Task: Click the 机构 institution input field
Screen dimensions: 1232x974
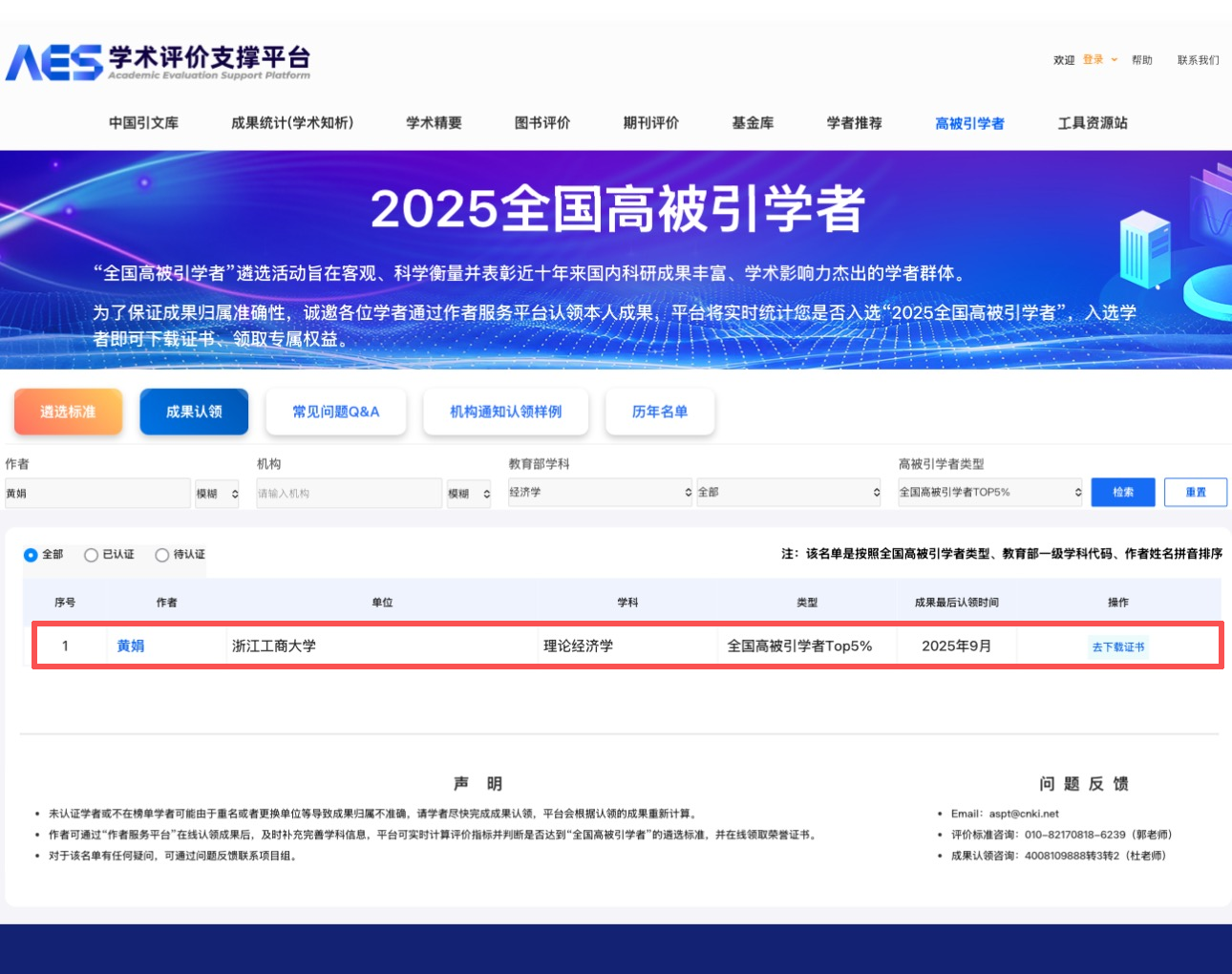Action: [349, 494]
